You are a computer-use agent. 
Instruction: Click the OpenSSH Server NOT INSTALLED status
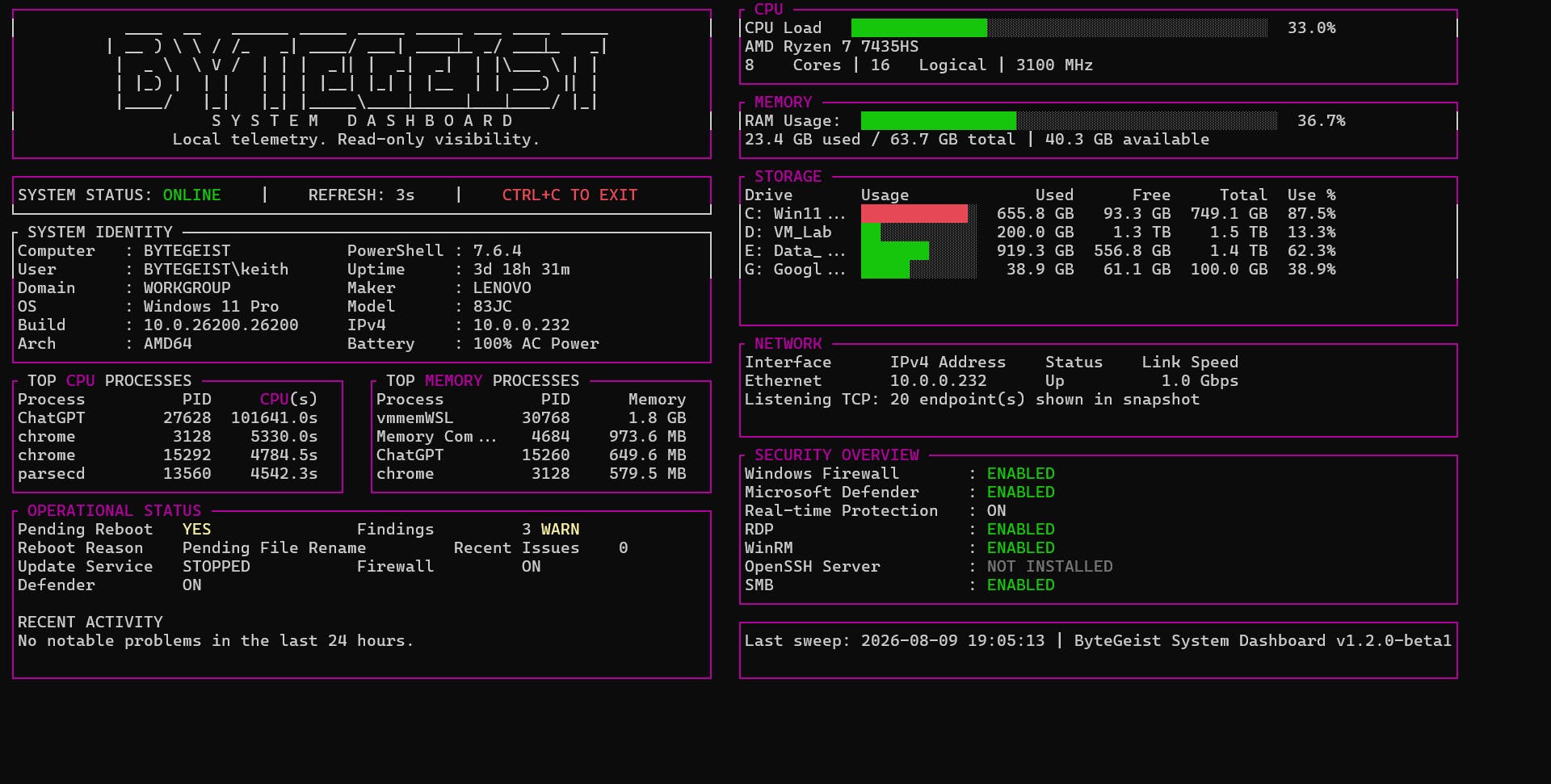[1050, 566]
